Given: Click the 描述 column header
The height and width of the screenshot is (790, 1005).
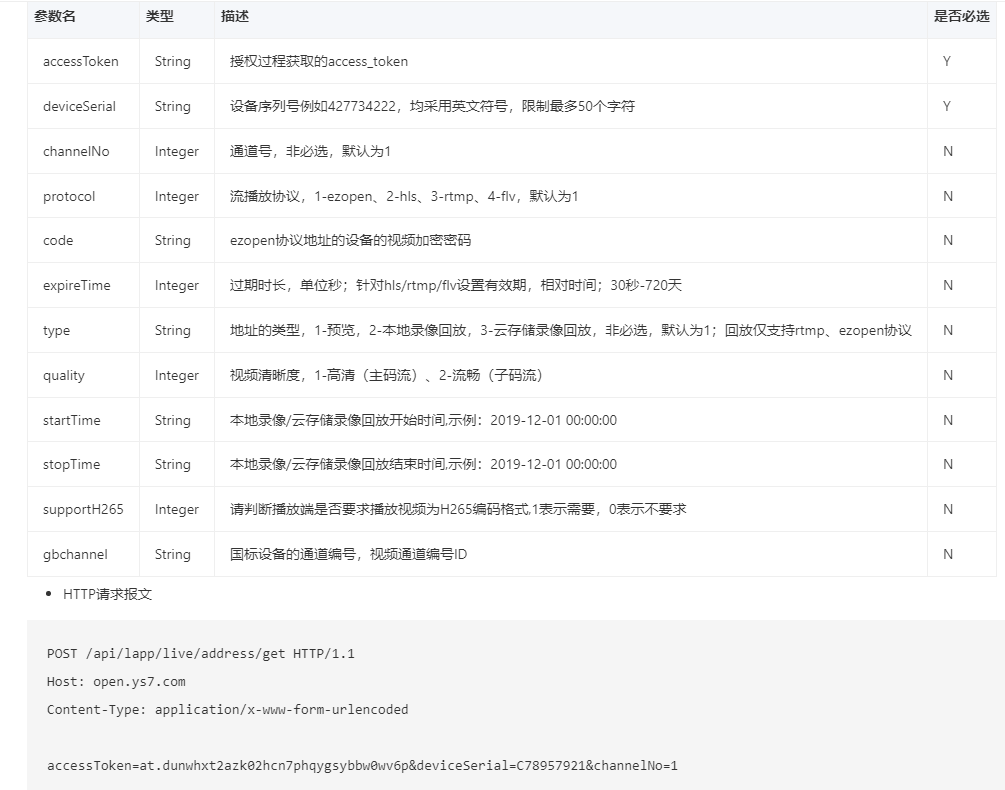Looking at the screenshot, I should tap(235, 17).
